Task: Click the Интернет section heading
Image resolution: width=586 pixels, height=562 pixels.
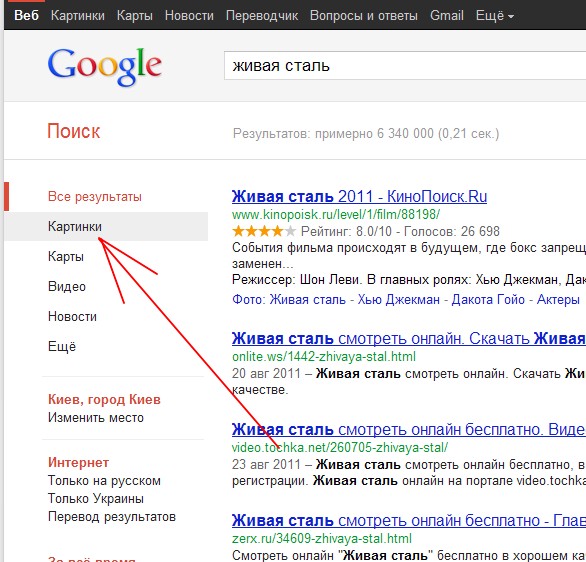Action: click(78, 463)
